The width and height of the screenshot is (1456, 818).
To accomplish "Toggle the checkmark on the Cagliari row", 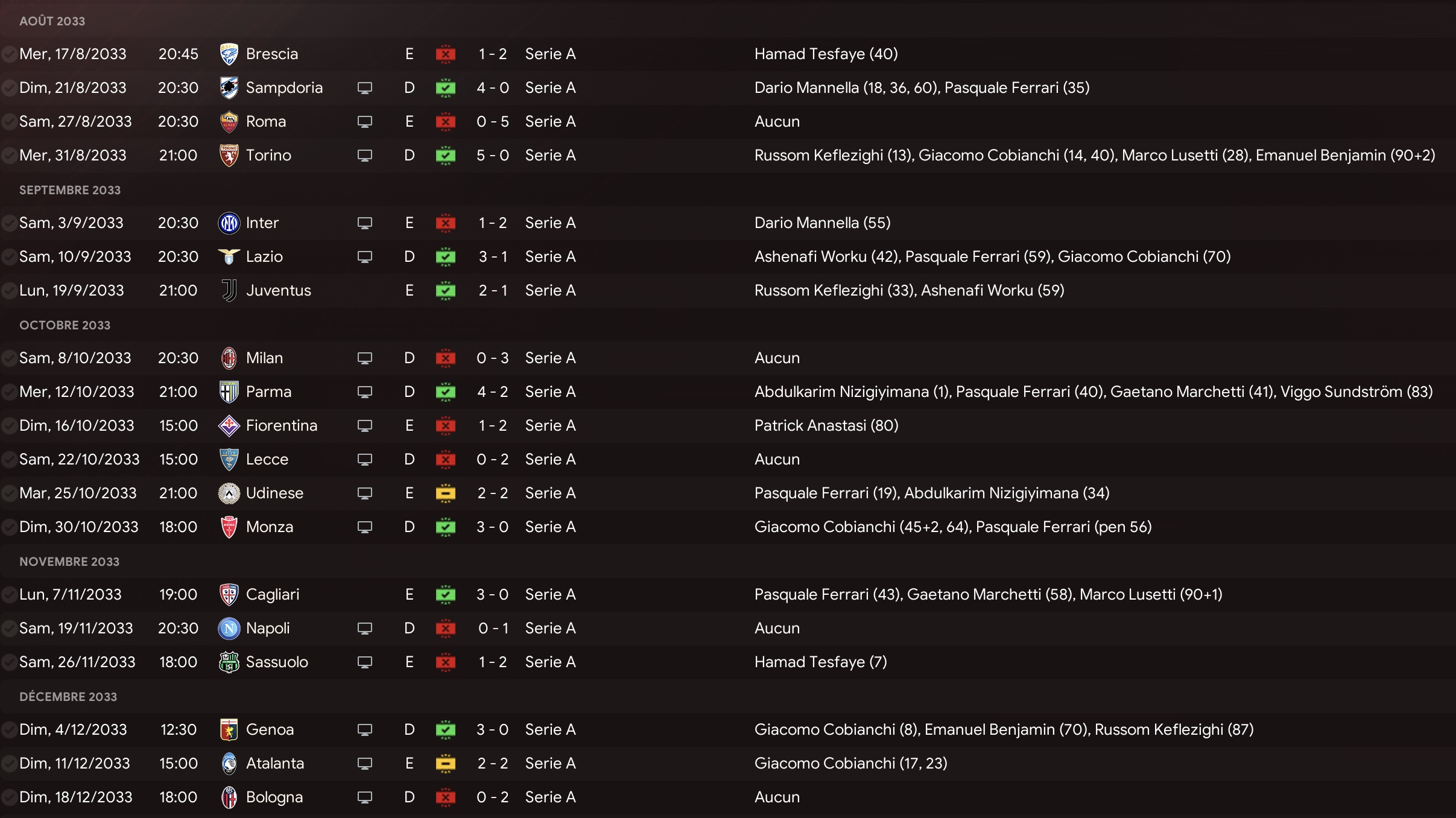I will click(8, 595).
